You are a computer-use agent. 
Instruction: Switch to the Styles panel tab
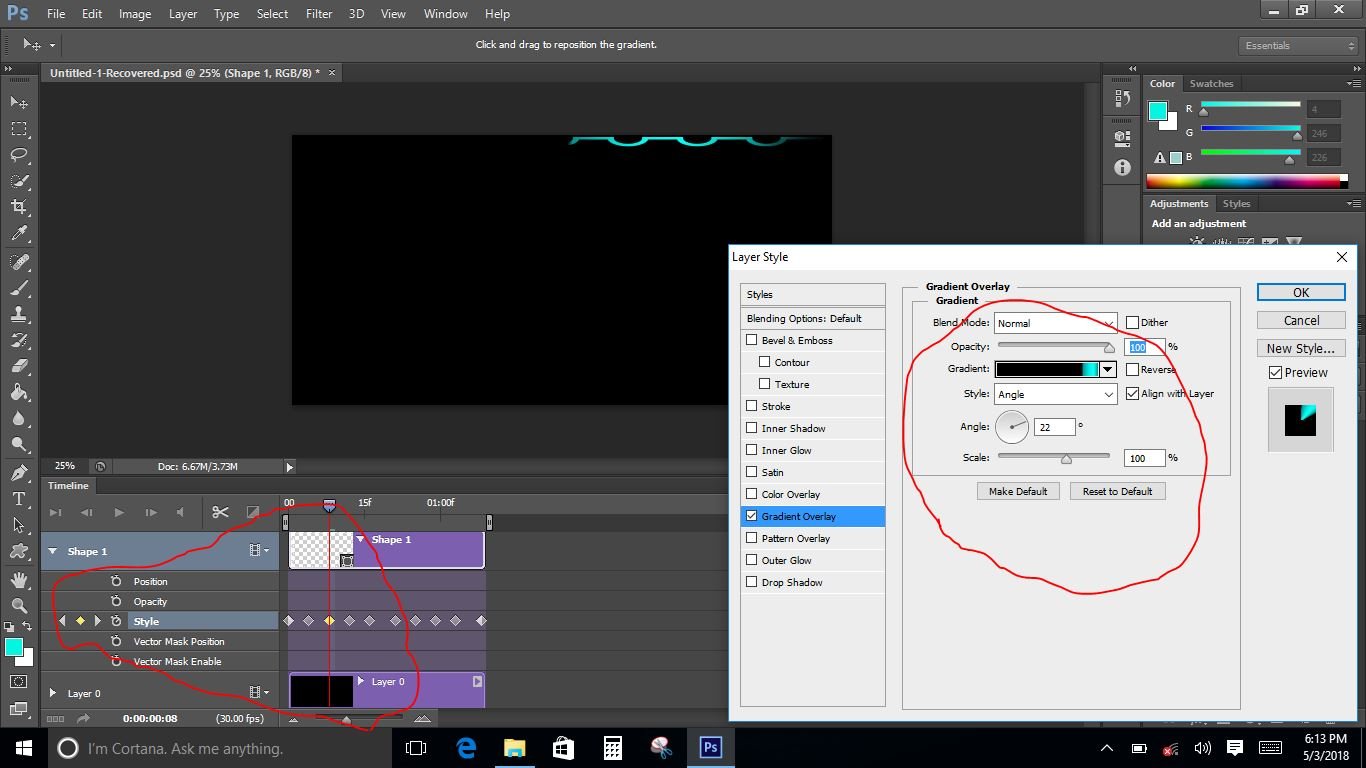pyautogui.click(x=1236, y=204)
